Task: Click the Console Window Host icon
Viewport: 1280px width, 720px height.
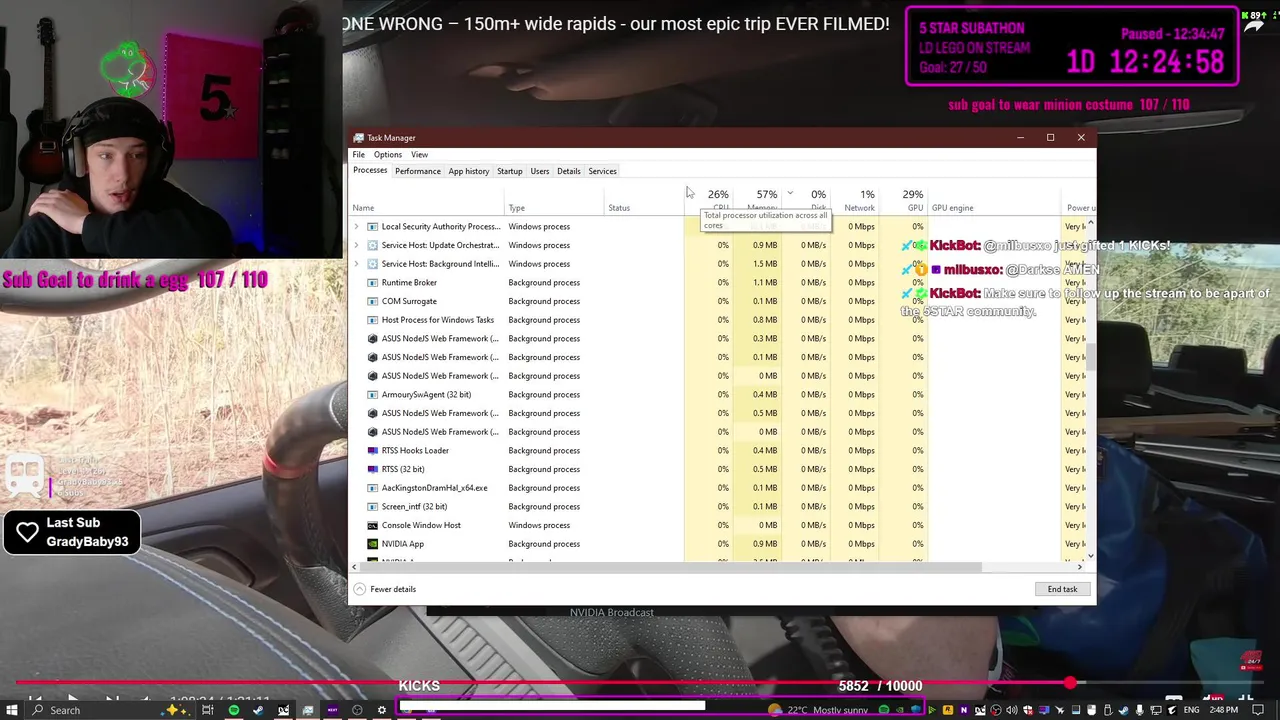Action: pos(372,525)
